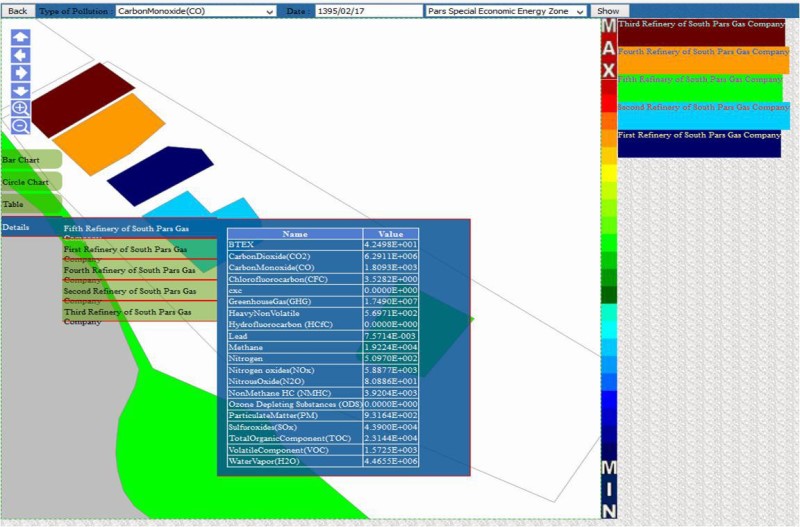The image size is (800, 527).
Task: Select Fourth Refinery orange legend swatch
Action: tap(703, 60)
